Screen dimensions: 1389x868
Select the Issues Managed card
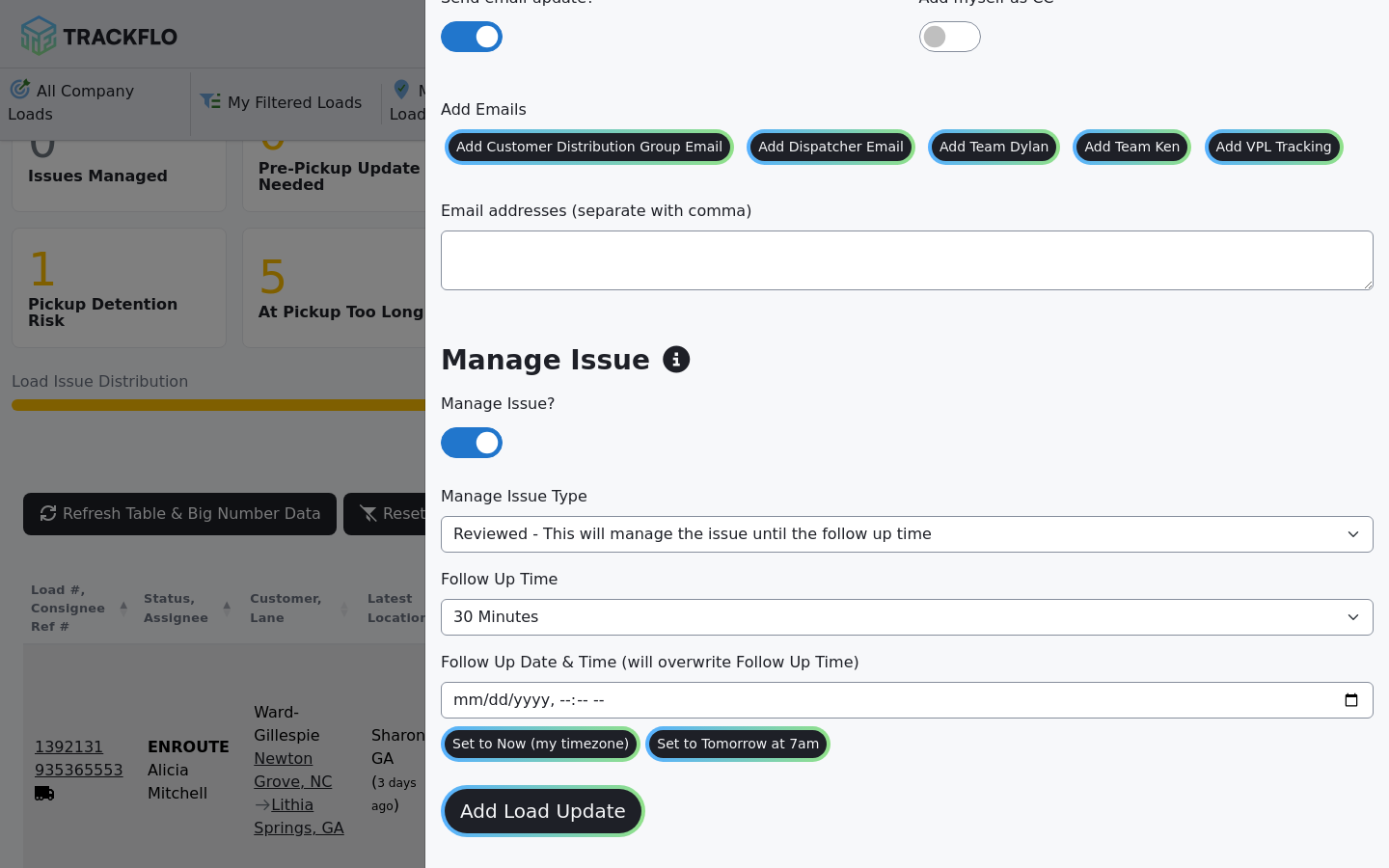pos(120,176)
